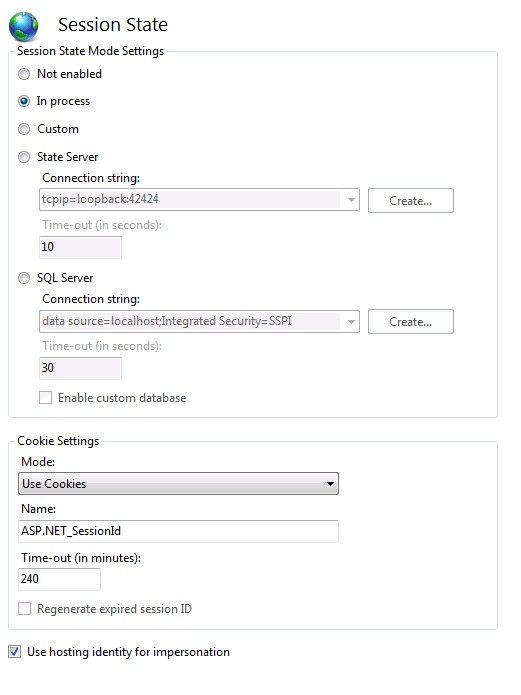Click the cookie time-out field showing 240

tap(59, 579)
